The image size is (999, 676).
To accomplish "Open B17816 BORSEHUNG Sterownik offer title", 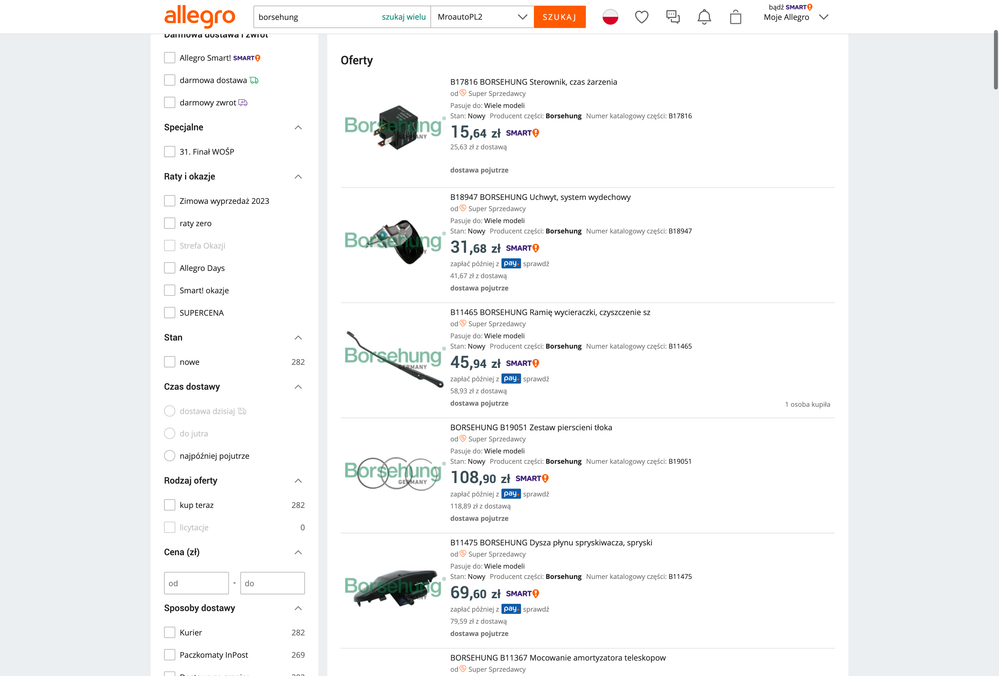I will tap(533, 82).
